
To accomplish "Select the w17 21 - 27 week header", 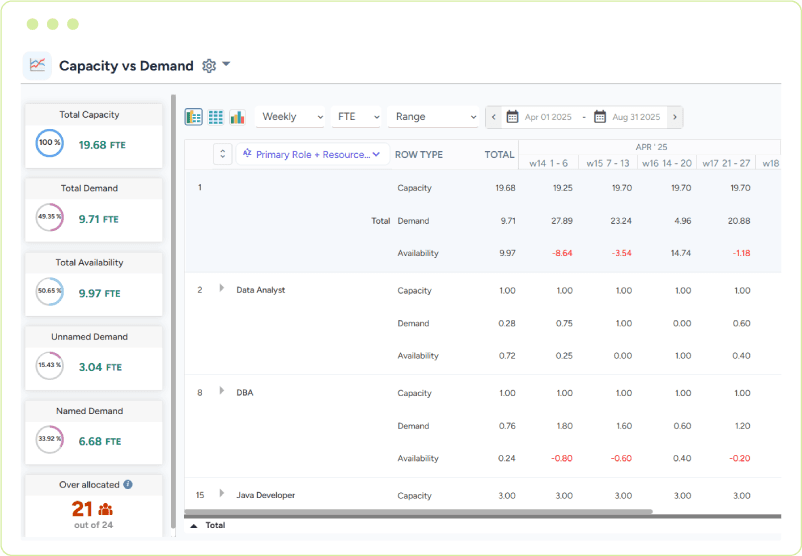I will (x=726, y=163).
